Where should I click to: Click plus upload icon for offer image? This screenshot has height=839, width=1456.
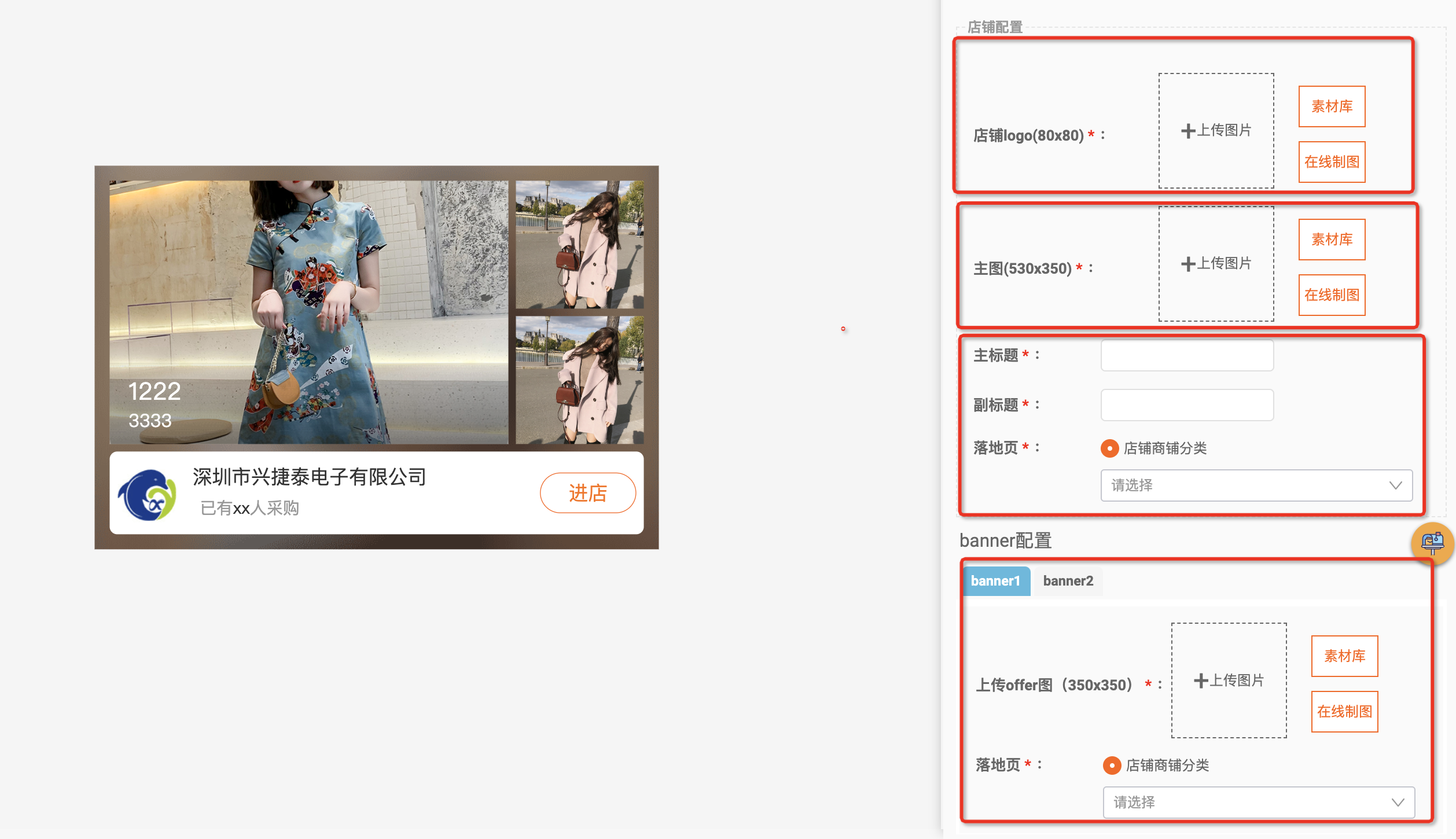pos(1200,680)
